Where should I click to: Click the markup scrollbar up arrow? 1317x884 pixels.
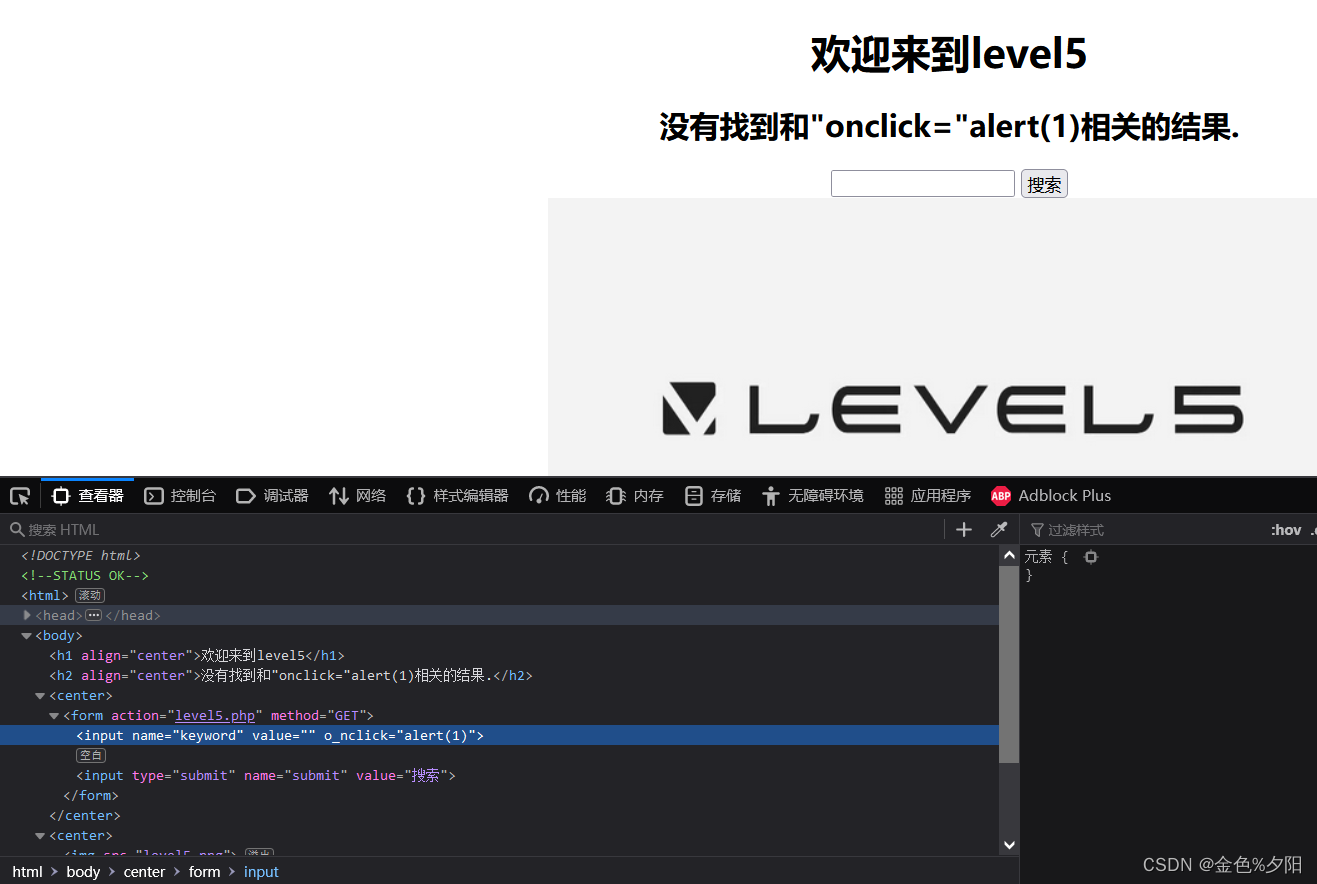click(x=1009, y=555)
